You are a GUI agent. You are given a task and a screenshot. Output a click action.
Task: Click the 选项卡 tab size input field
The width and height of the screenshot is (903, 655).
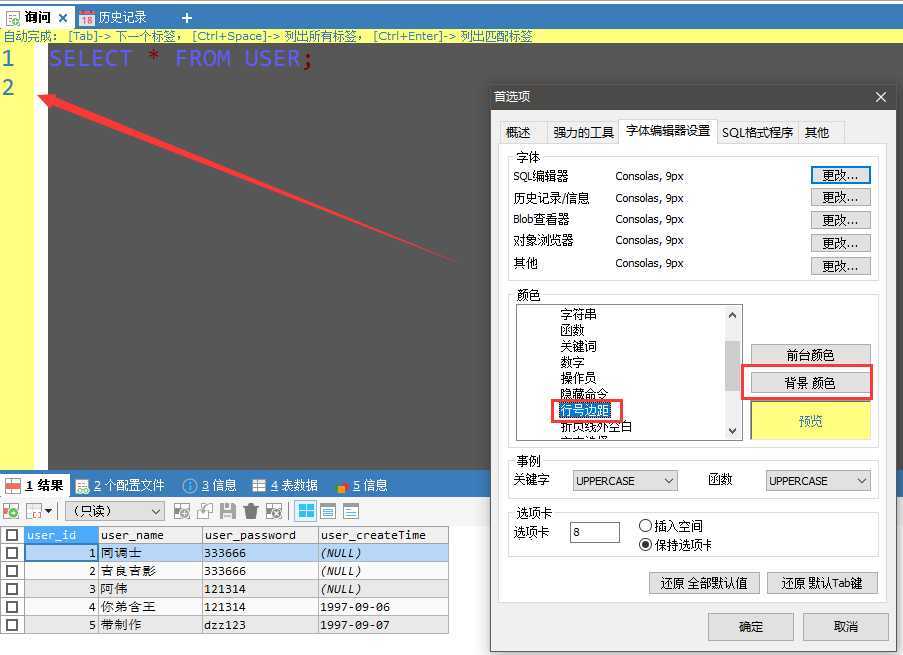pyautogui.click(x=594, y=532)
